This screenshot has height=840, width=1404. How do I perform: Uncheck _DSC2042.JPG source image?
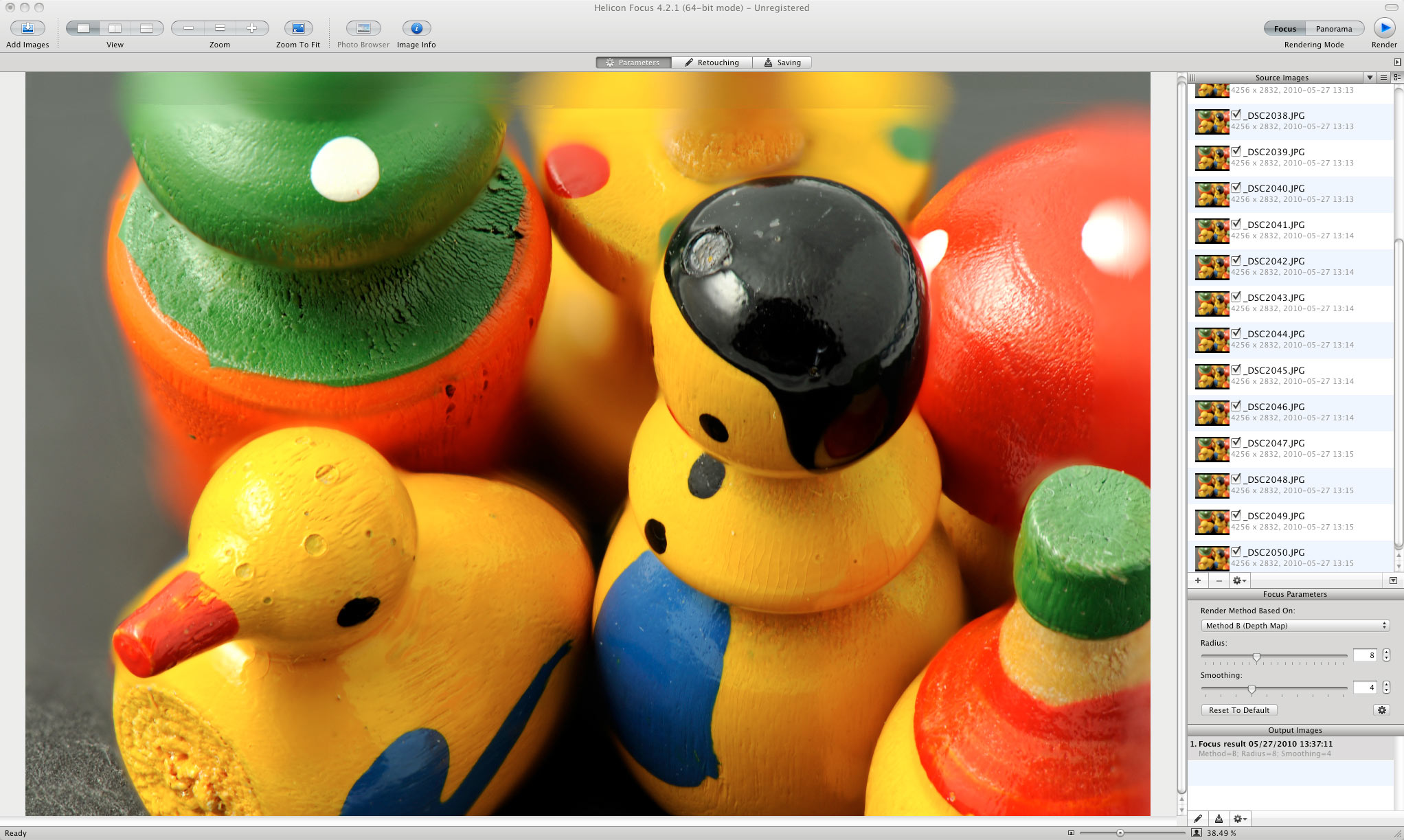click(x=1236, y=260)
